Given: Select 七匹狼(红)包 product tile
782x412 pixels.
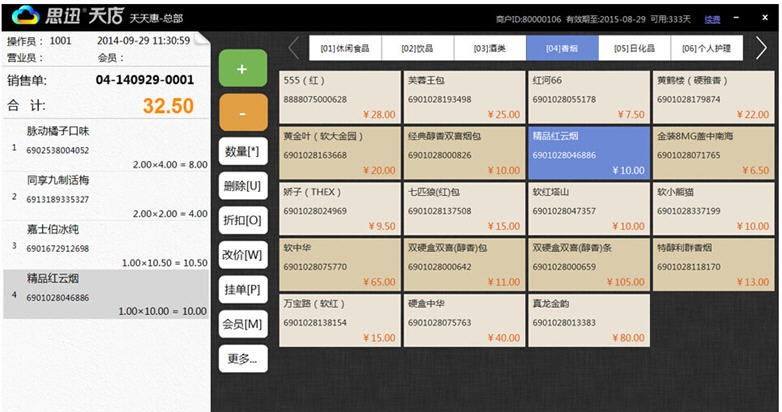Looking at the screenshot, I should tap(464, 209).
